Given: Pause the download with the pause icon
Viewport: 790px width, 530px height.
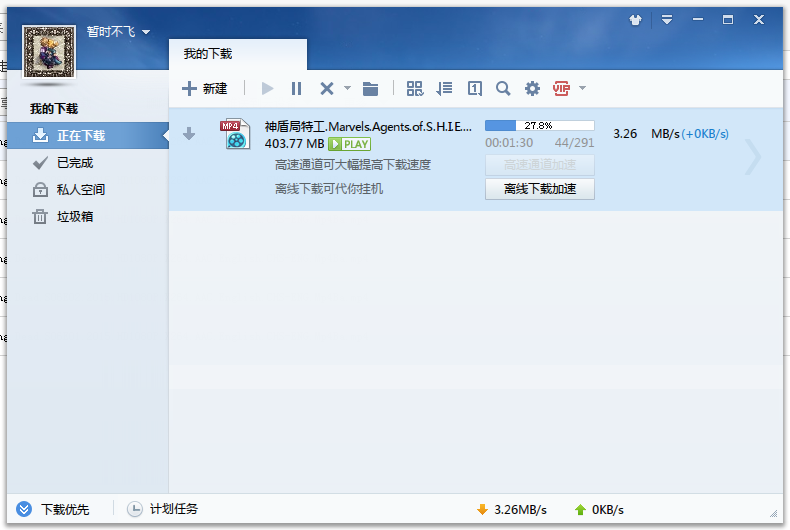Looking at the screenshot, I should (296, 89).
